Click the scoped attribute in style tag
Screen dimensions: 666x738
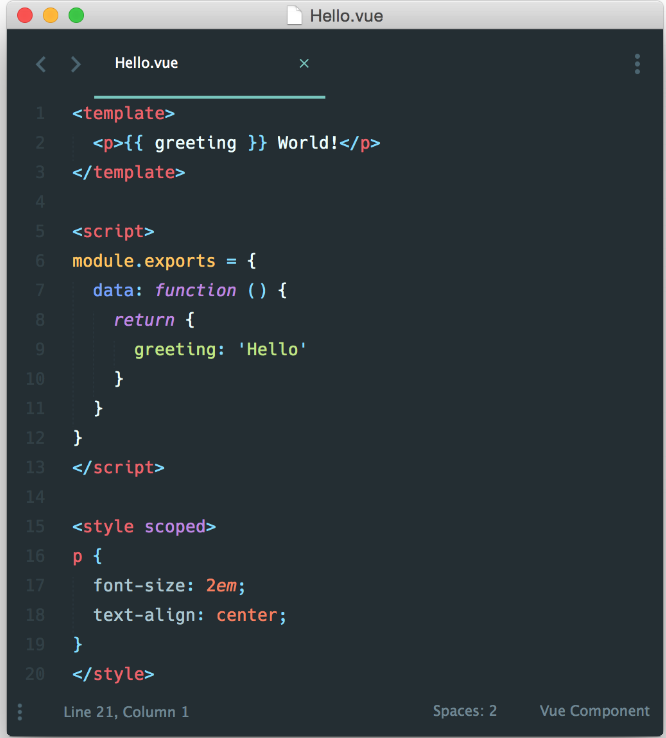click(175, 527)
